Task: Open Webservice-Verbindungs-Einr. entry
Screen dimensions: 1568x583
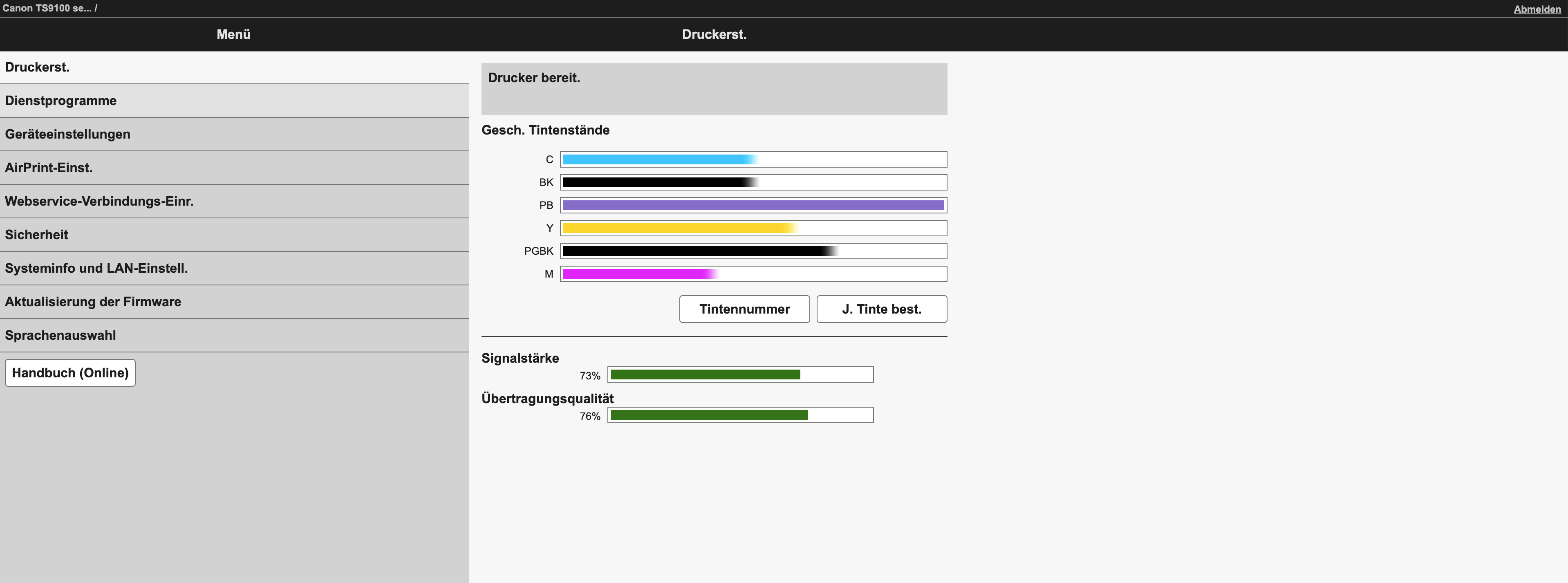Action: [234, 201]
